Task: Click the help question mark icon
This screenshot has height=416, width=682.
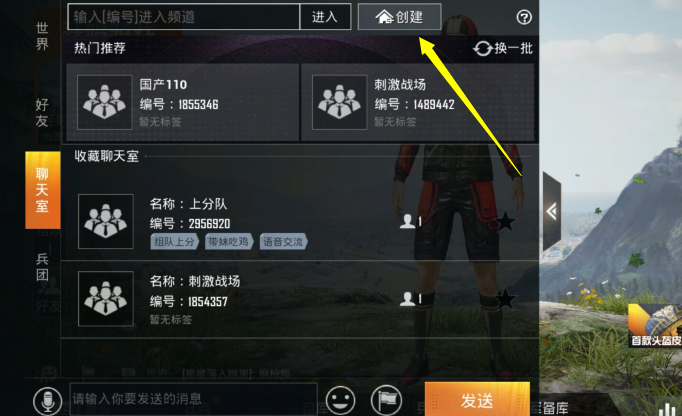Action: point(524,17)
